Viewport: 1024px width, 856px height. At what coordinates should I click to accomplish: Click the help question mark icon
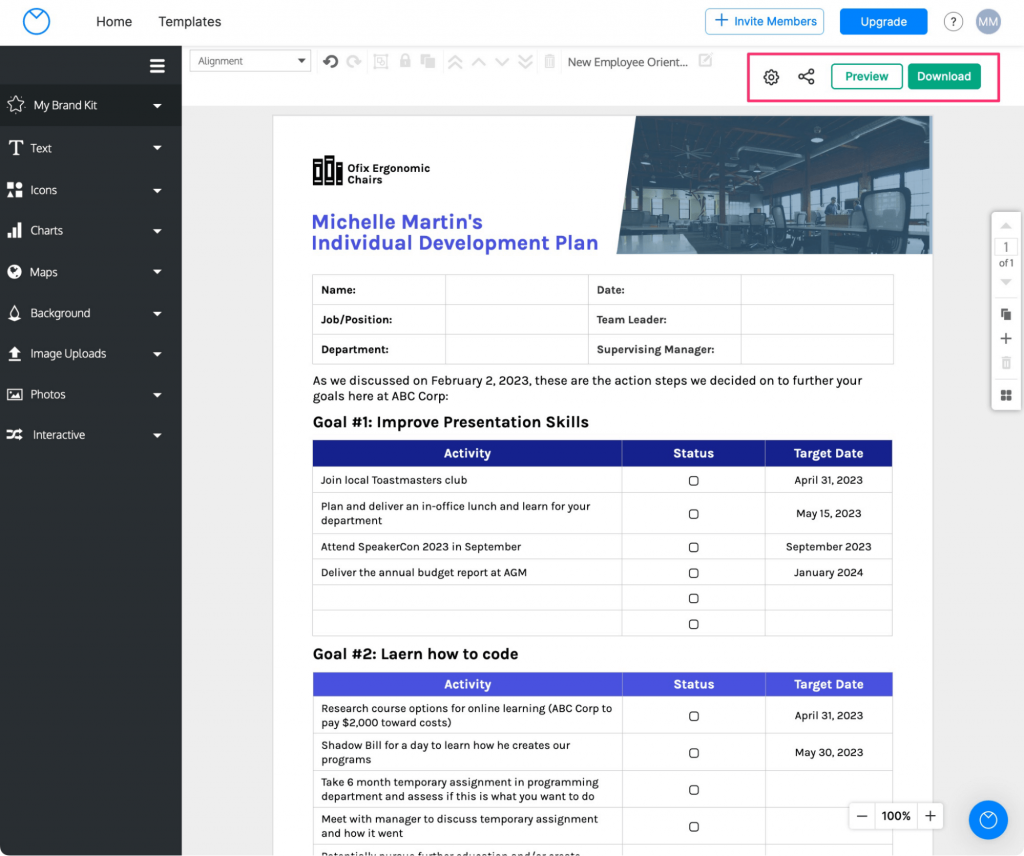point(953,22)
